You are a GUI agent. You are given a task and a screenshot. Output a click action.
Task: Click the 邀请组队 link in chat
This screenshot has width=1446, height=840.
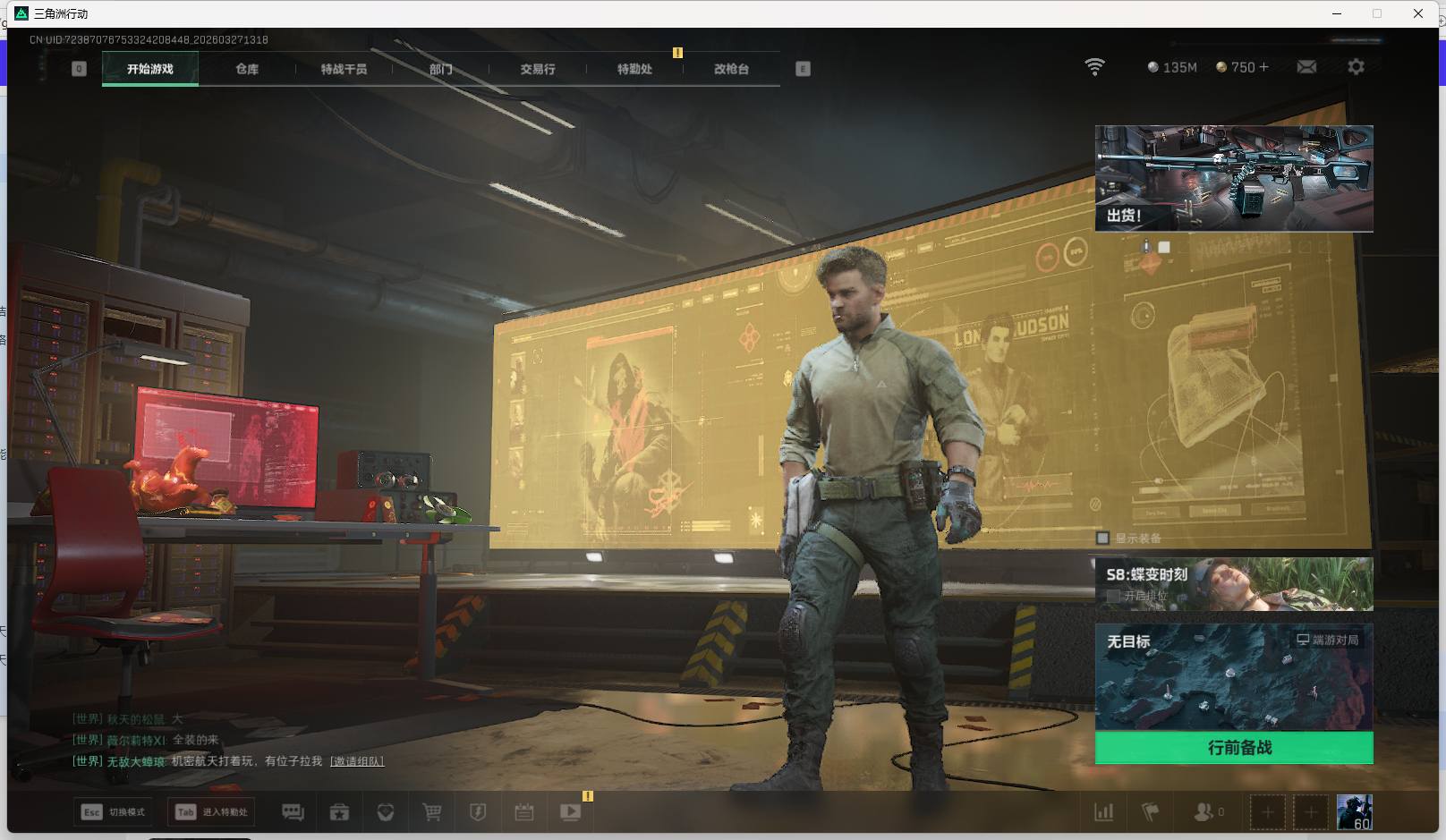click(x=357, y=761)
